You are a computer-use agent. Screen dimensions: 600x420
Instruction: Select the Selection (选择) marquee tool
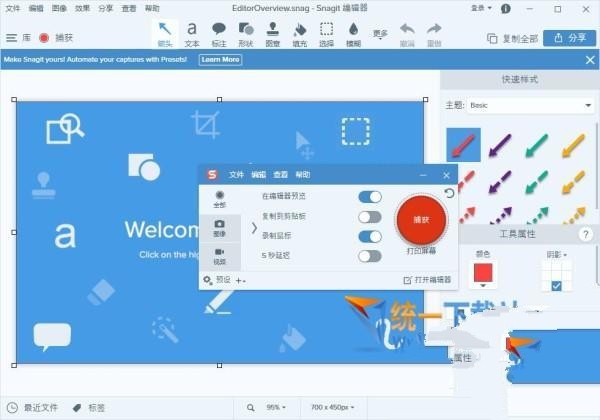tap(326, 34)
